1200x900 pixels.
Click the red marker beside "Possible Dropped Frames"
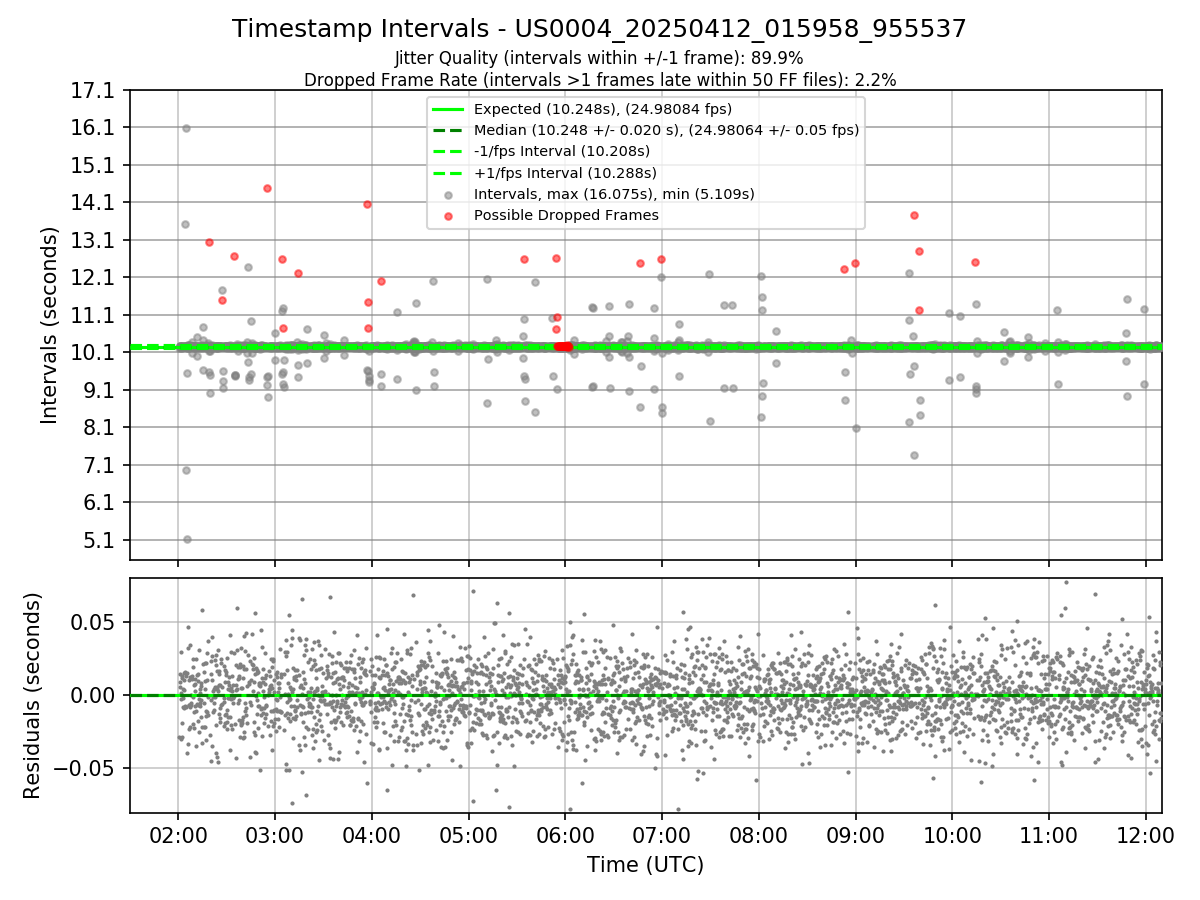pyautogui.click(x=448, y=215)
